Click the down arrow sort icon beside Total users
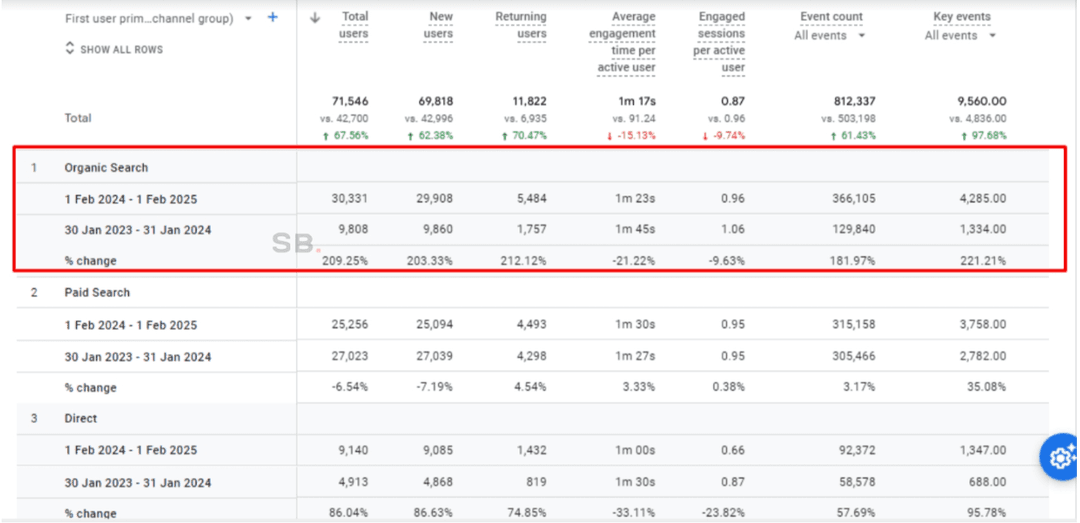 click(x=316, y=17)
